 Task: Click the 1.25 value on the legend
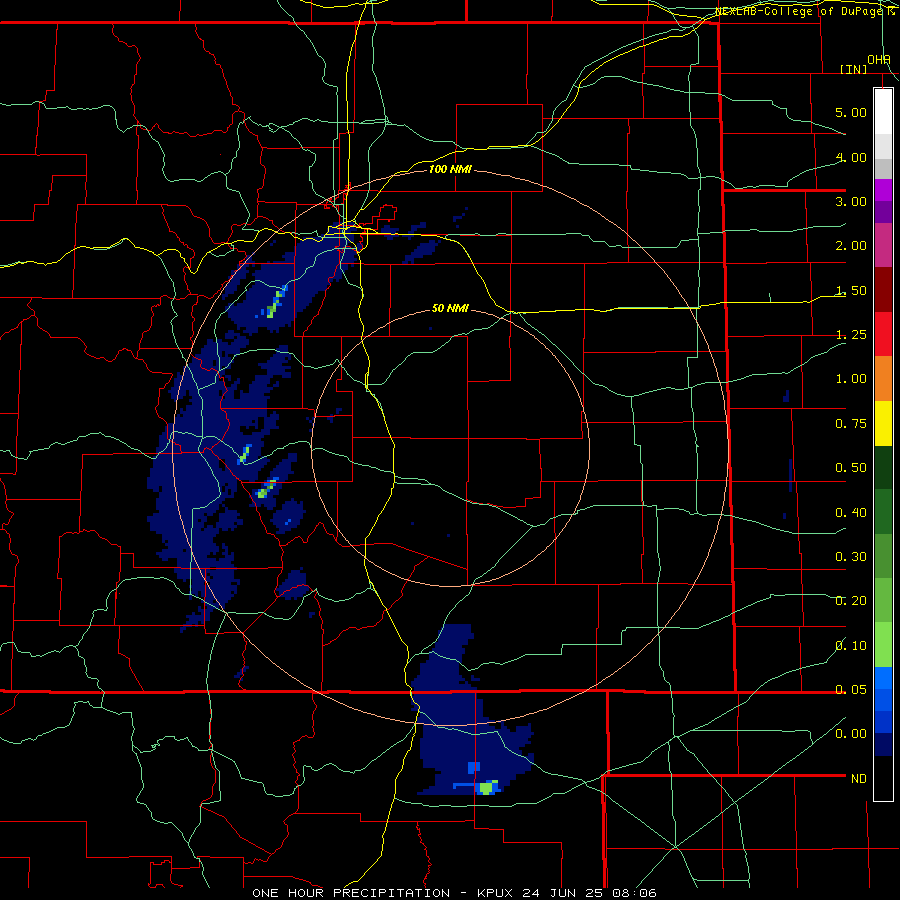[x=851, y=335]
